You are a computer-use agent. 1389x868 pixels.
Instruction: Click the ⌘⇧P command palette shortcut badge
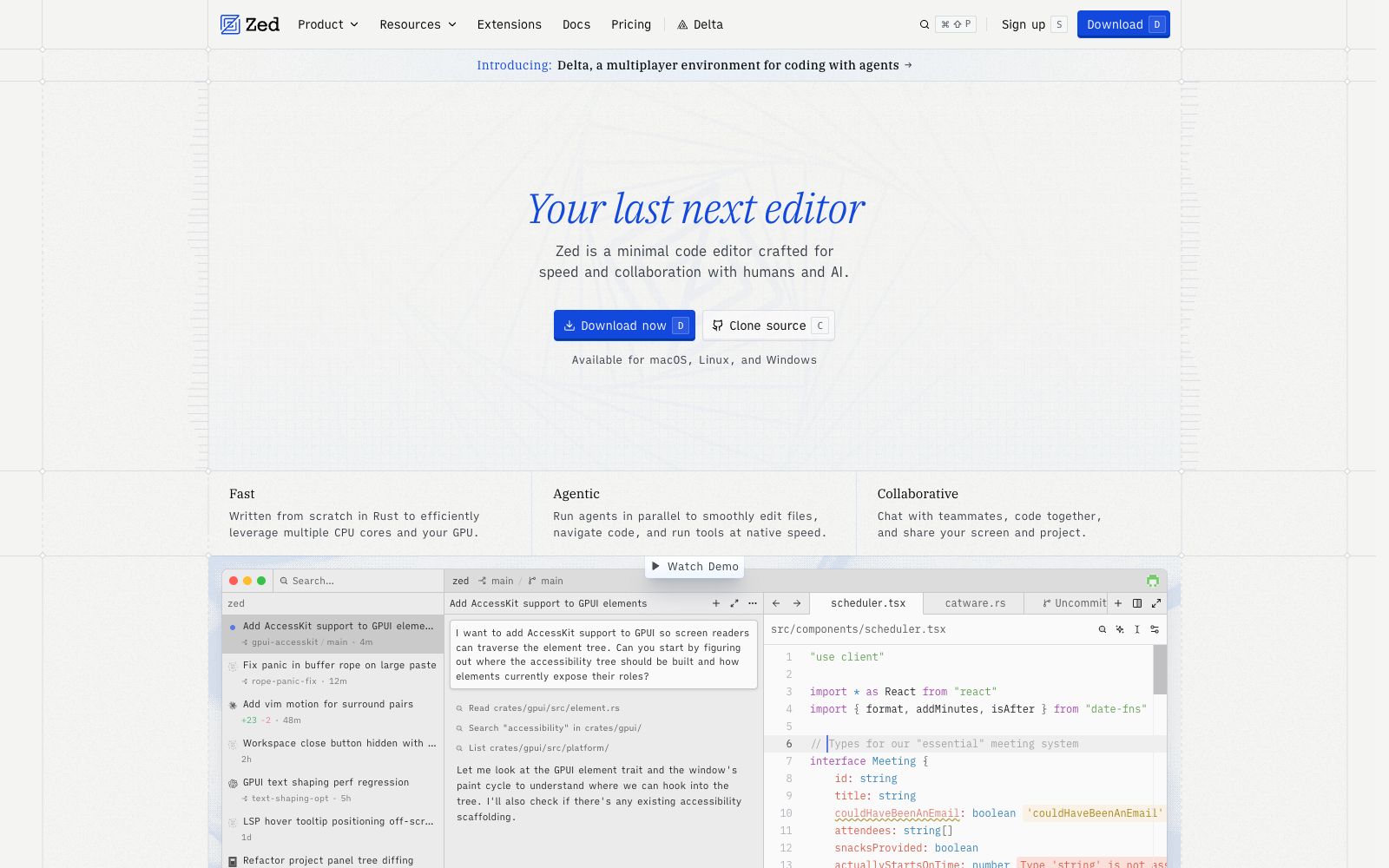click(956, 24)
